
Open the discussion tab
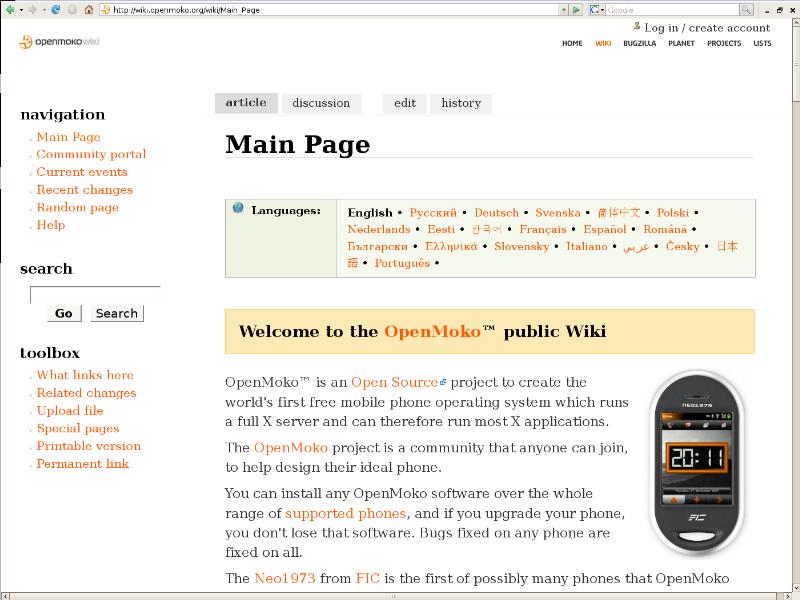(321, 104)
